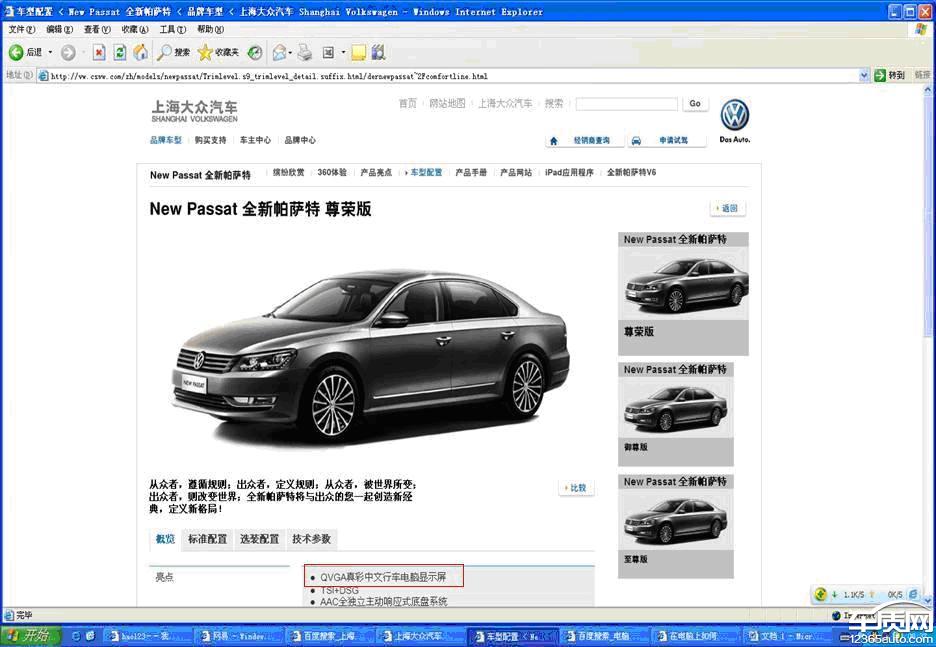Screen dimensions: 936x647
Task: Click the 首页 top link
Action: coord(407,103)
